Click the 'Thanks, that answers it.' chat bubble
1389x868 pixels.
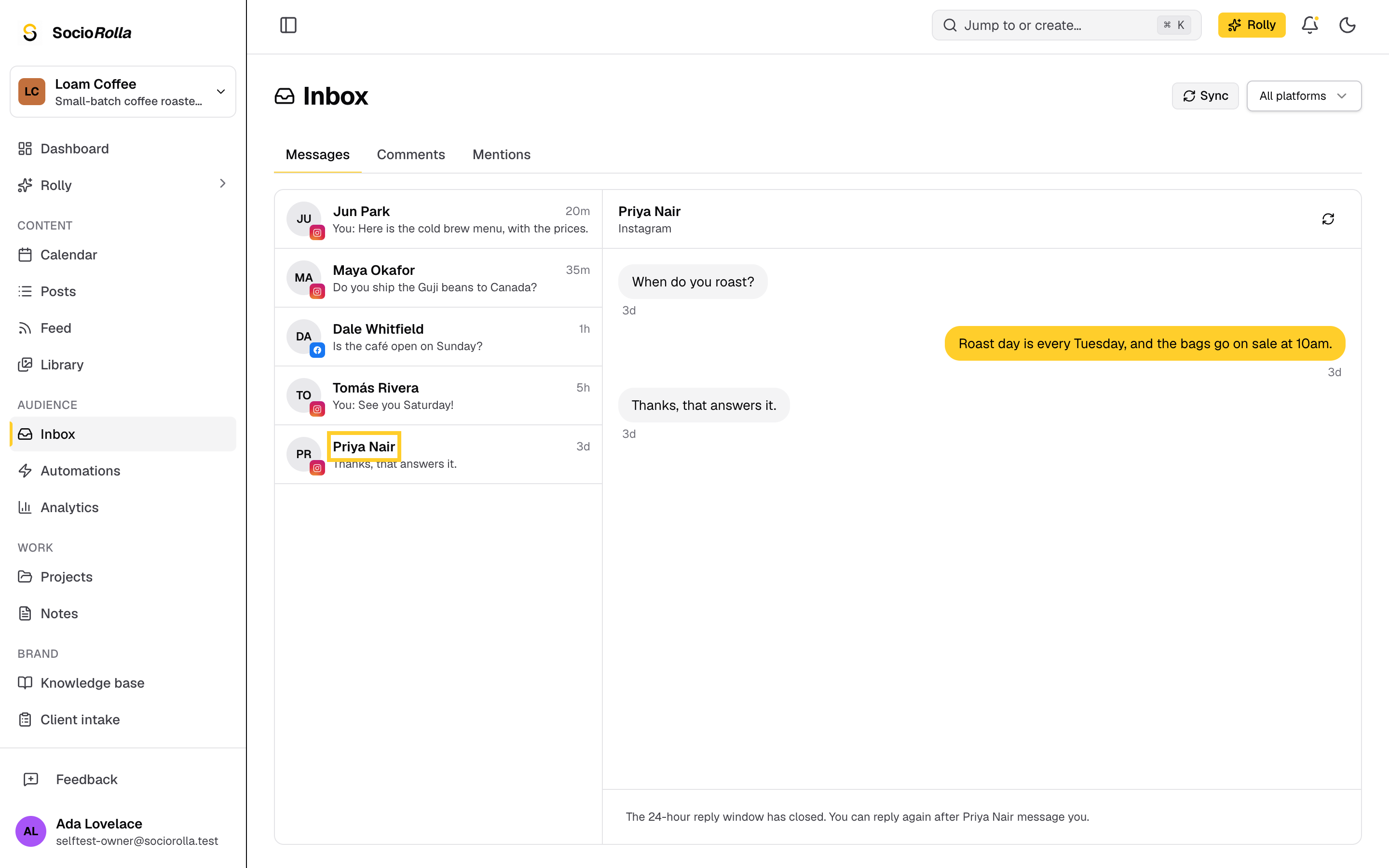coord(704,405)
